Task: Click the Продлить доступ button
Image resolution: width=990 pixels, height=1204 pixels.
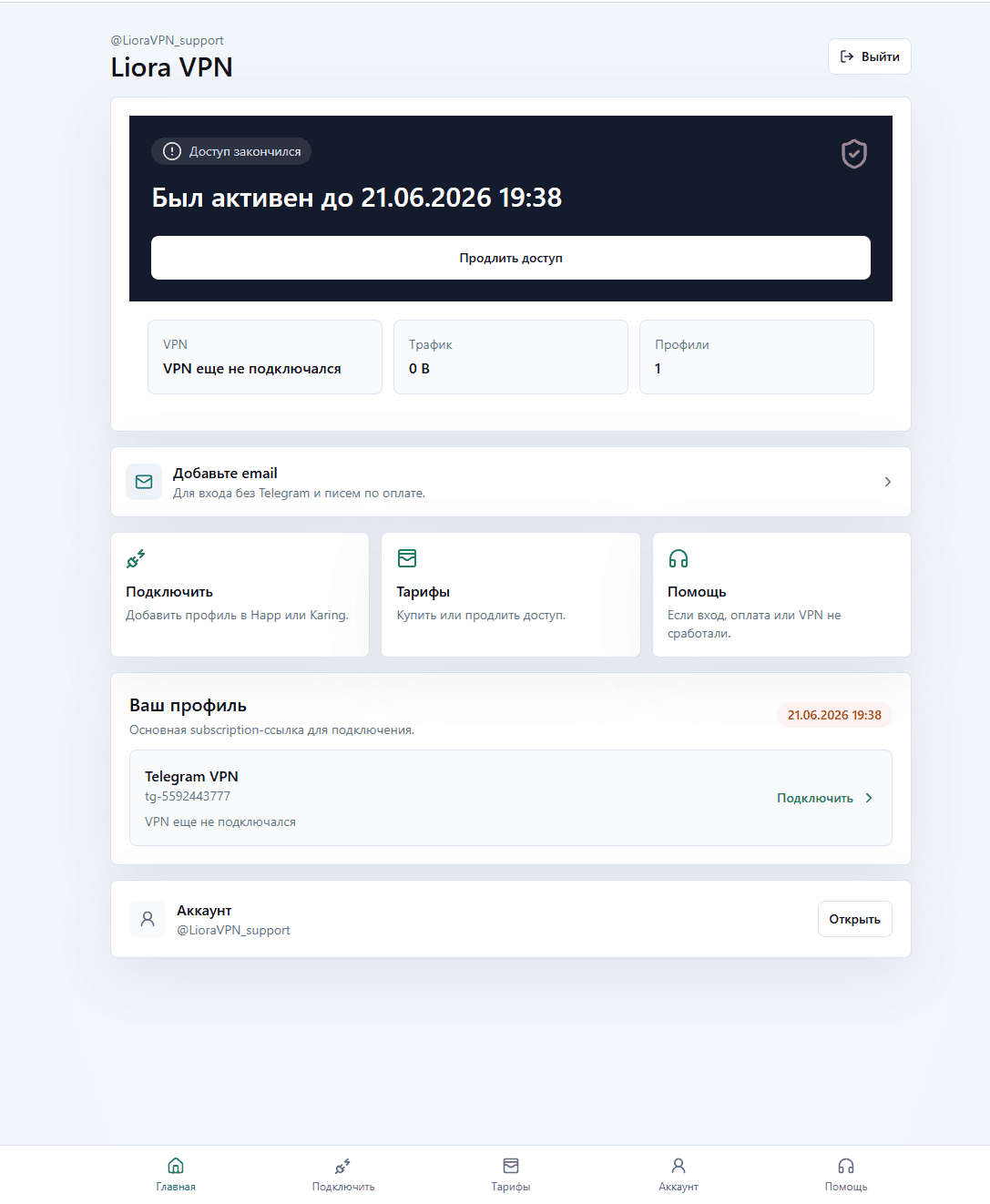Action: [x=511, y=258]
